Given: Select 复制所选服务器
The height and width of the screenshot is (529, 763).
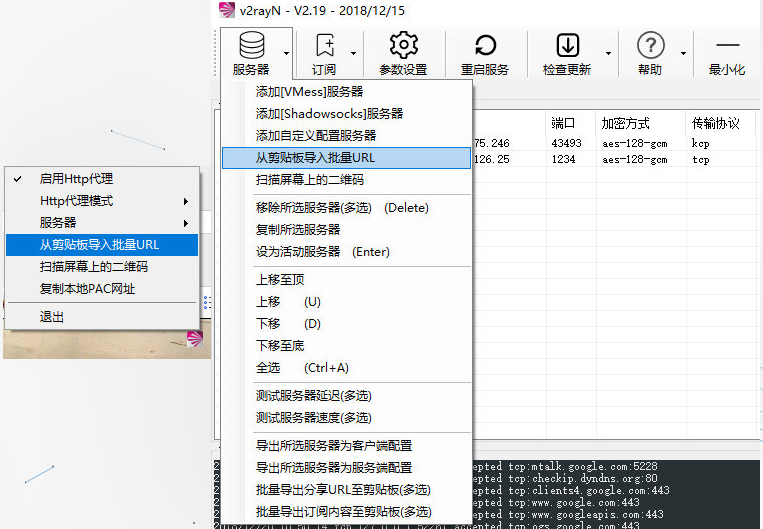Looking at the screenshot, I should coord(346,230).
